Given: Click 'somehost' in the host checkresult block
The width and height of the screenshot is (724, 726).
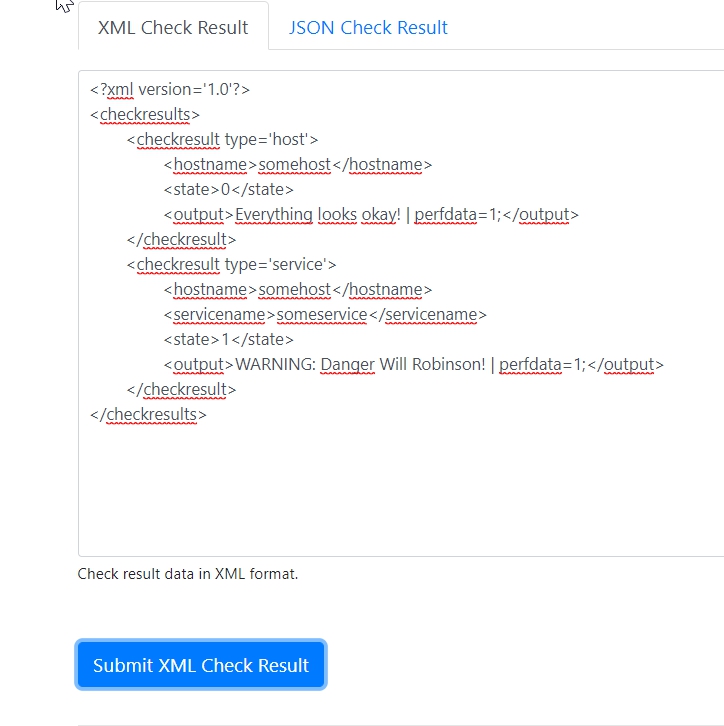Looking at the screenshot, I should point(295,165).
